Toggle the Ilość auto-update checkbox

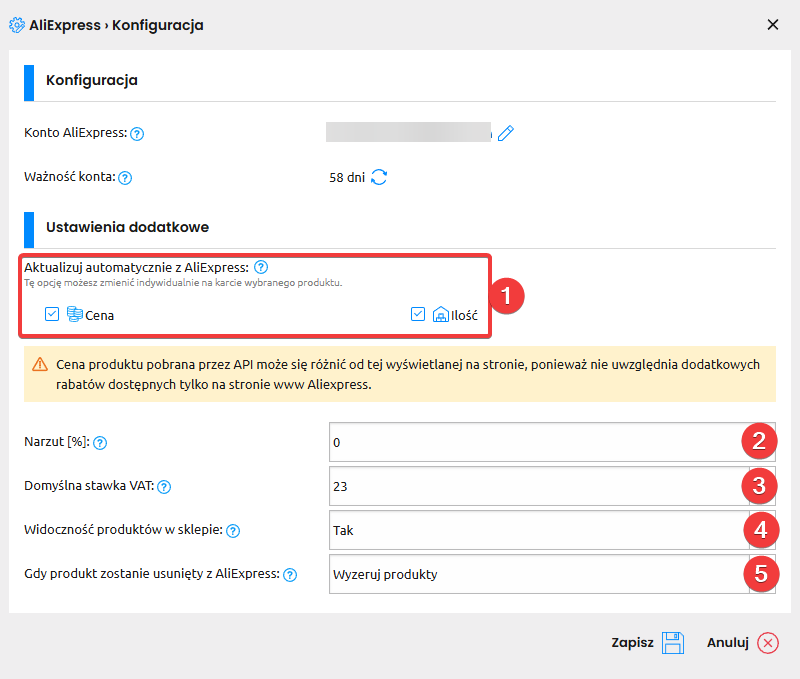[419, 315]
